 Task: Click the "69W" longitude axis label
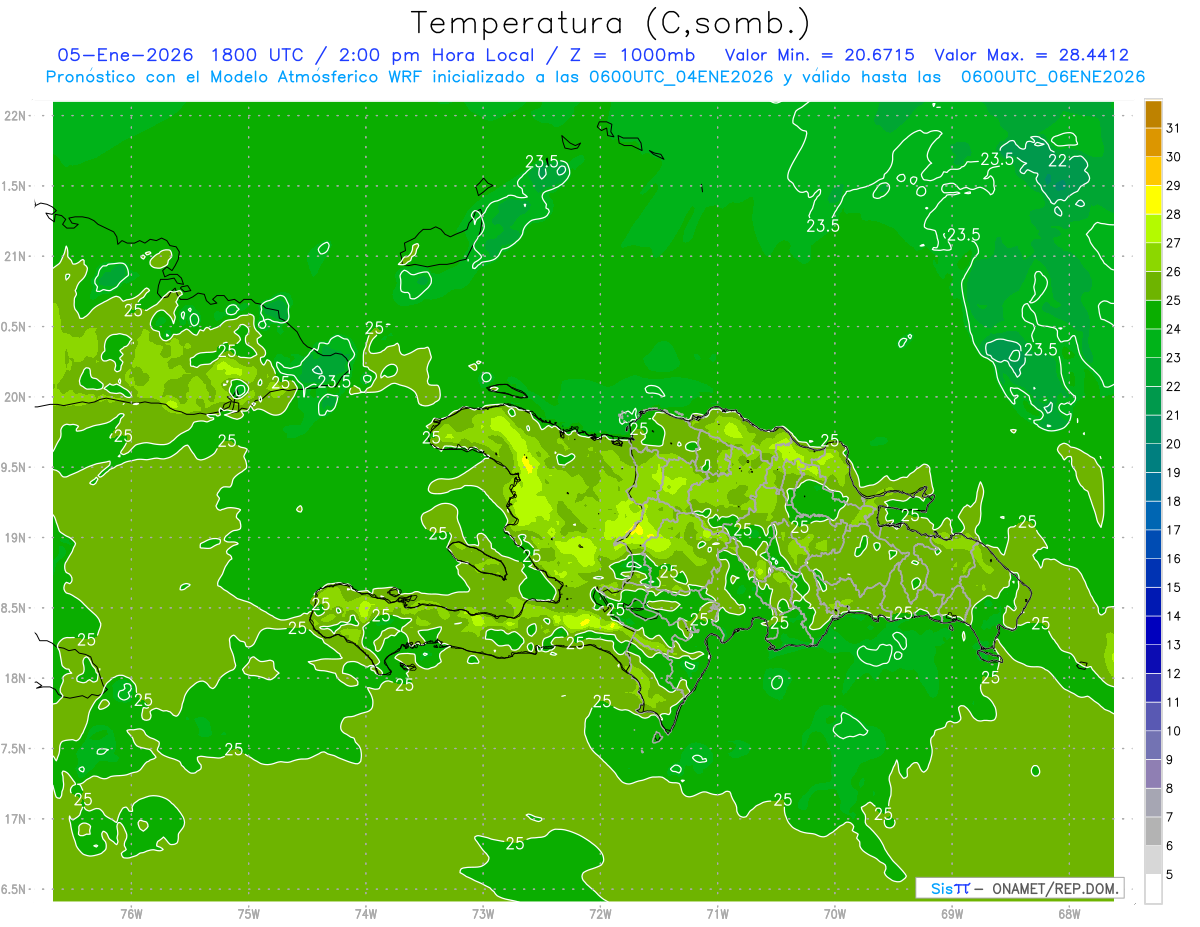click(x=952, y=913)
